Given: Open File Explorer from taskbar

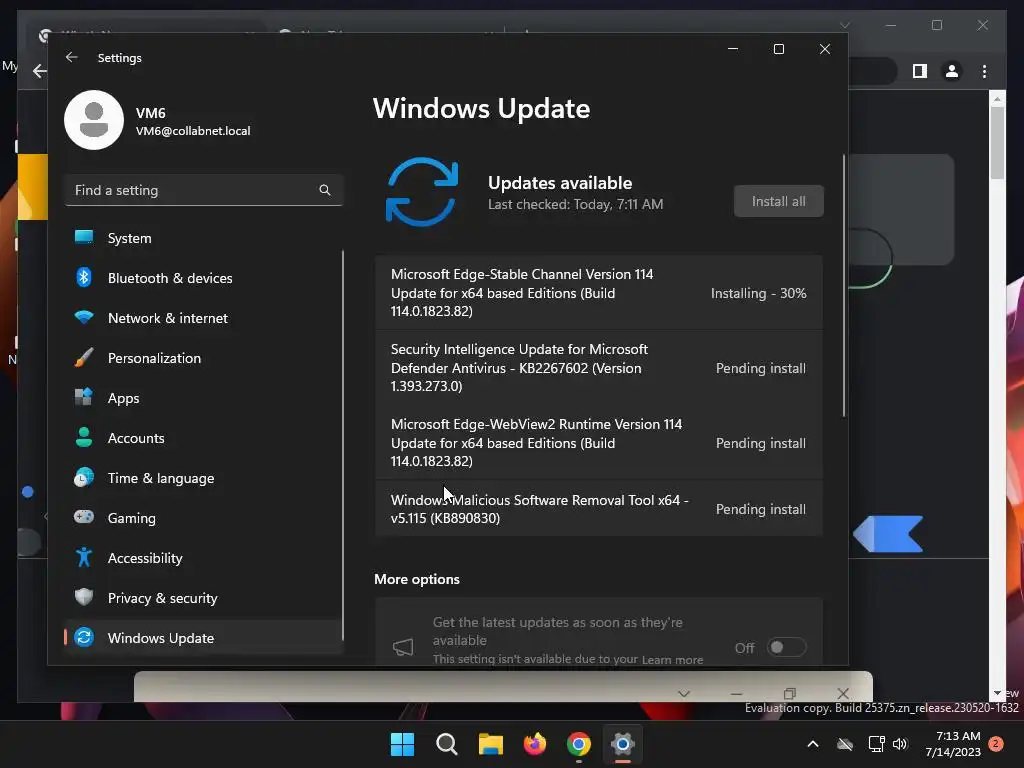Looking at the screenshot, I should click(x=490, y=744).
